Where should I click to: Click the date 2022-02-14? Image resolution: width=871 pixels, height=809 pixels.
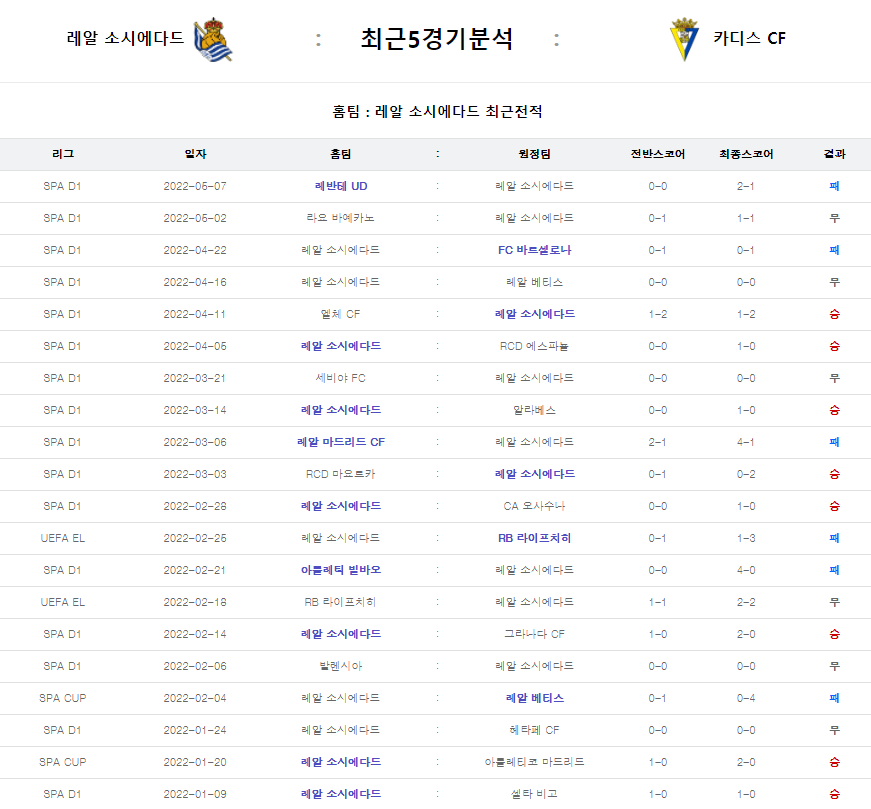tap(195, 634)
